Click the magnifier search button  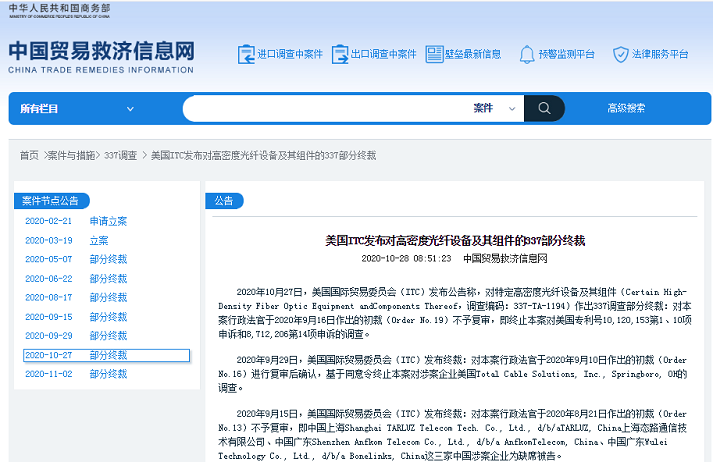click(544, 108)
